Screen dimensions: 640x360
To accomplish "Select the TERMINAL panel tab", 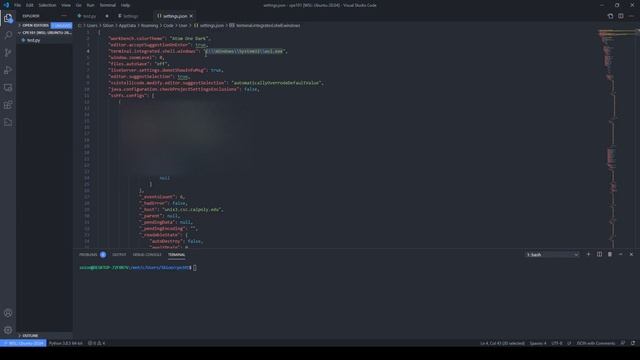I will click(x=177, y=254).
